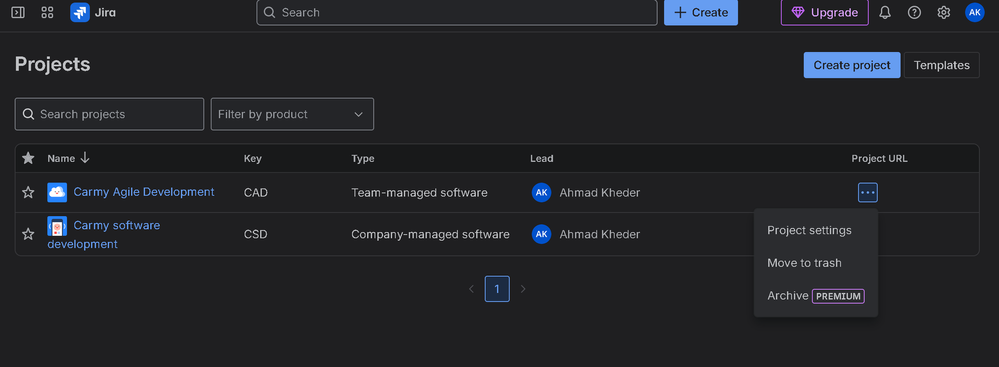Image resolution: width=999 pixels, height=367 pixels.
Task: Go to next page arrow
Action: [523, 289]
